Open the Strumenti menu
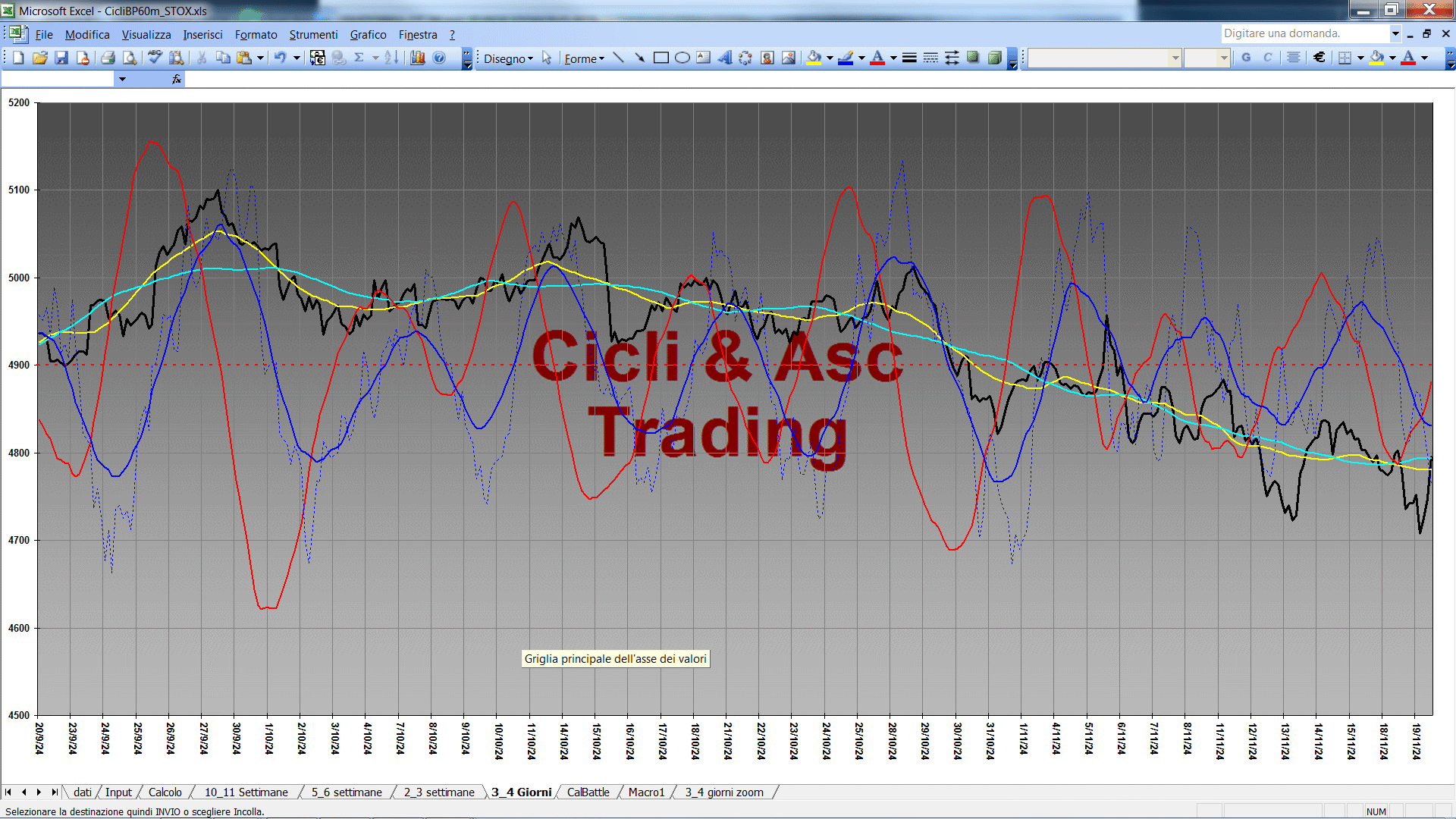 (x=313, y=34)
